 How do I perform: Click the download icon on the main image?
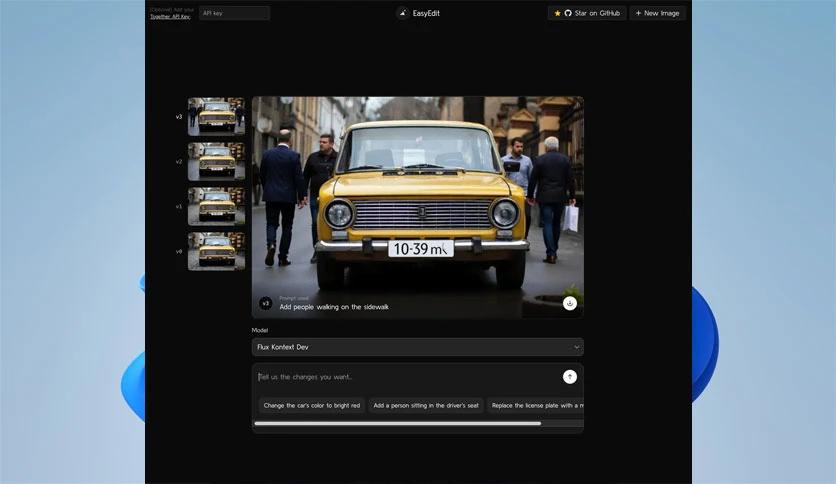569,303
